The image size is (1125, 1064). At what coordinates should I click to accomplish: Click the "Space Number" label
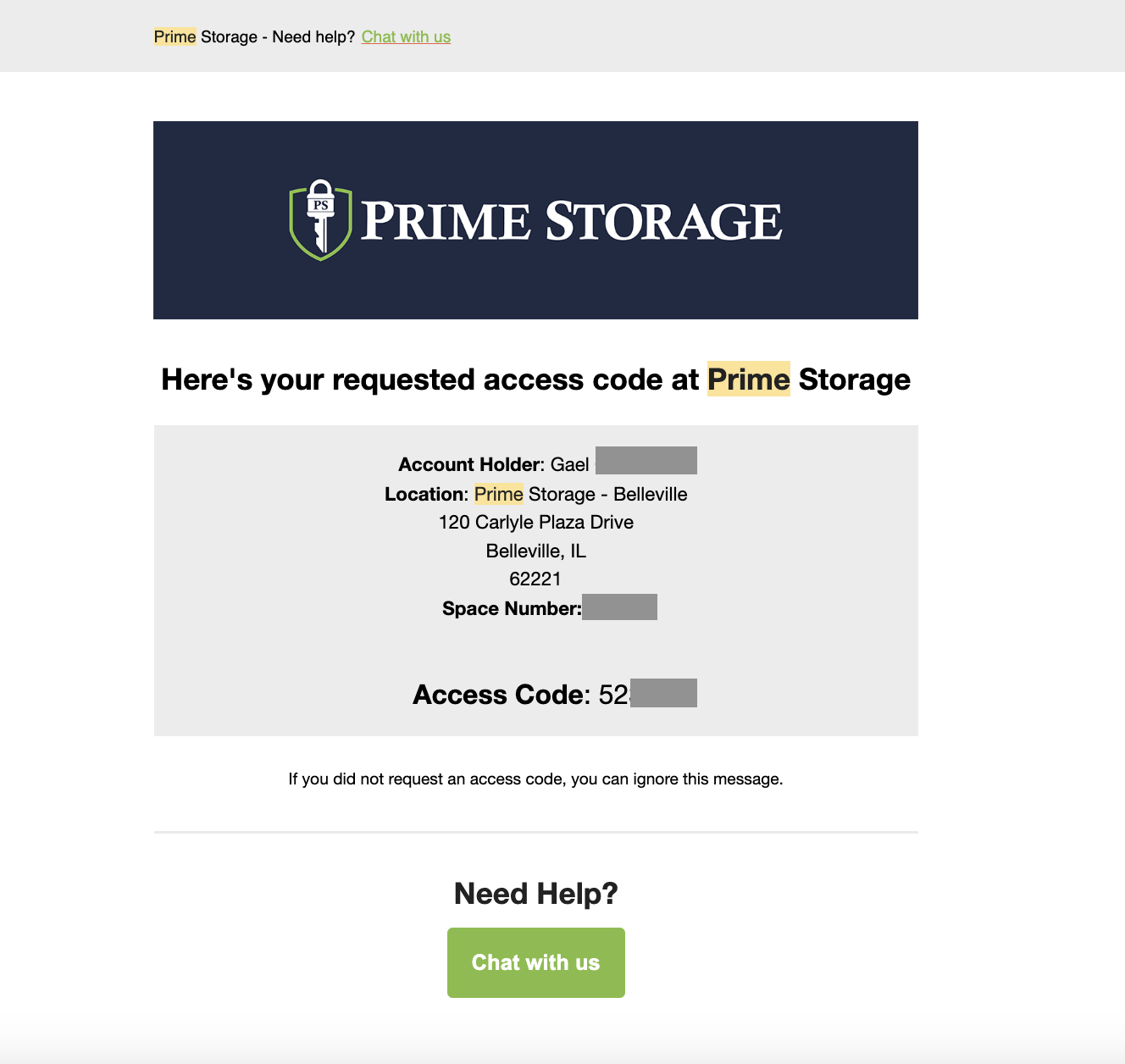[x=511, y=608]
